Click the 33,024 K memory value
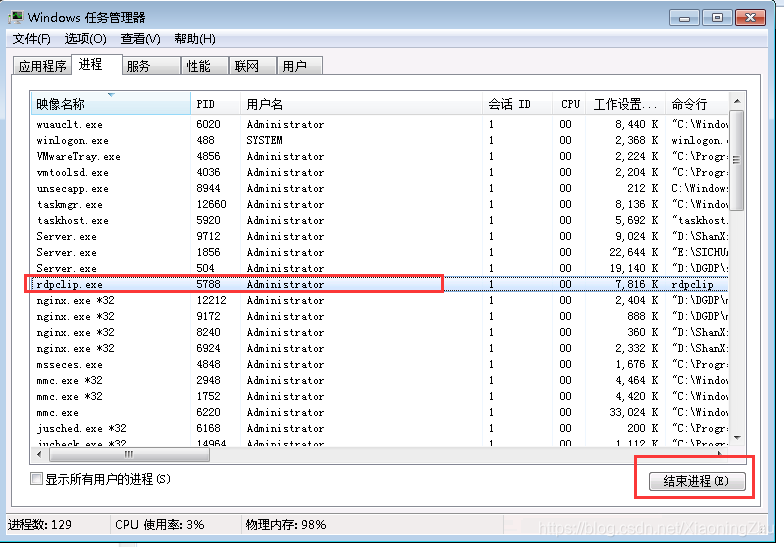The width and height of the screenshot is (784, 547). click(x=634, y=412)
